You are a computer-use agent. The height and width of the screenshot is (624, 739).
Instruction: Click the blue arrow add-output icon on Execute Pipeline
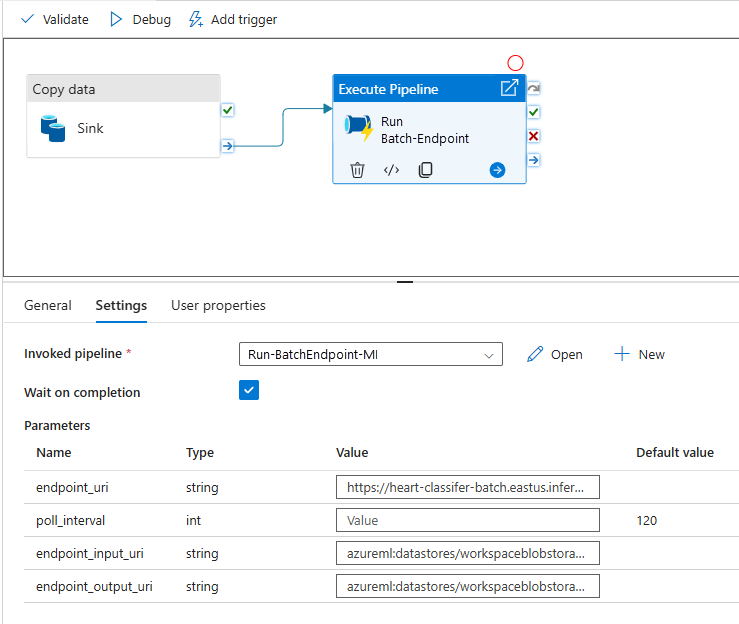click(x=497, y=170)
